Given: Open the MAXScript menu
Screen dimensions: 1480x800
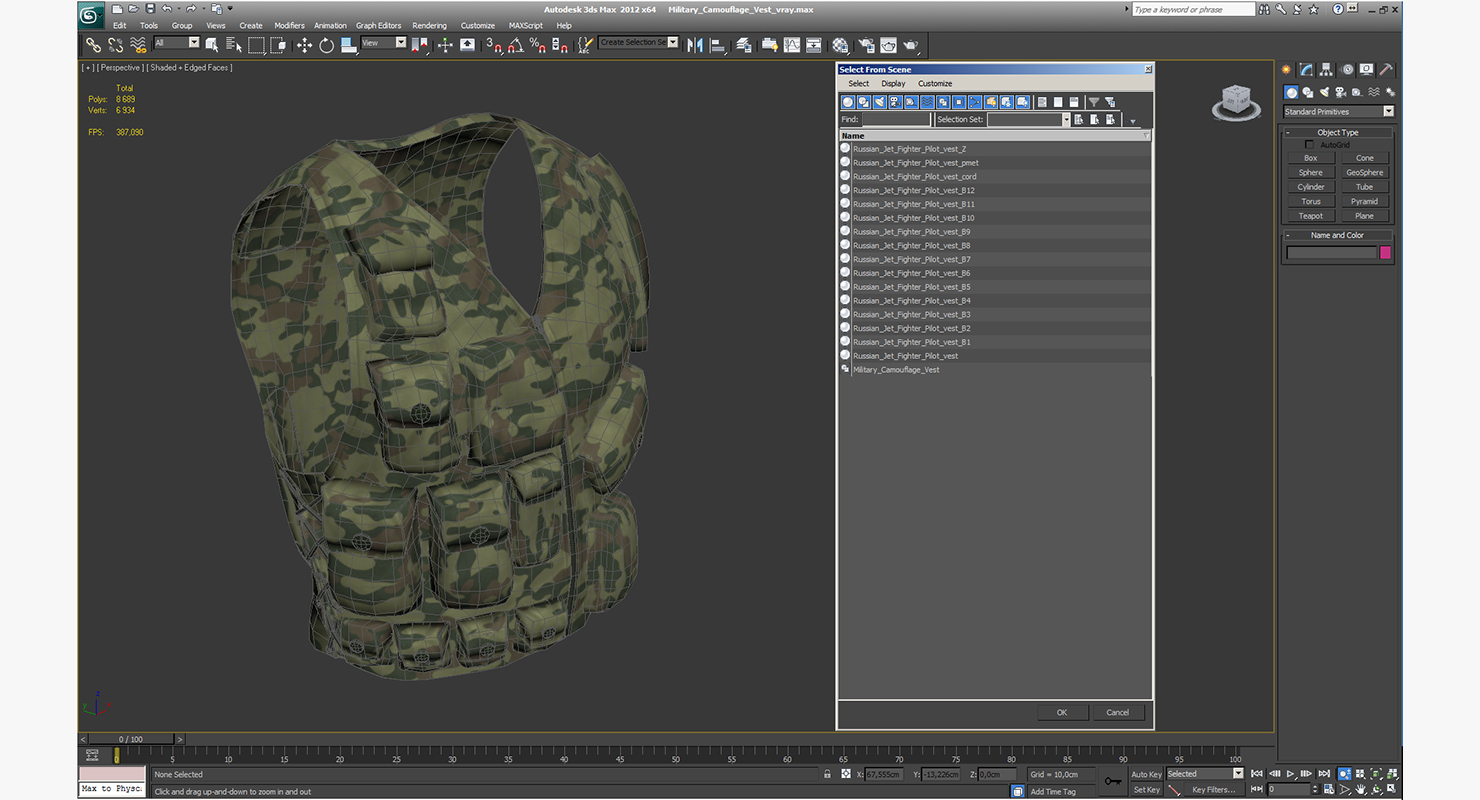Looking at the screenshot, I should point(525,25).
